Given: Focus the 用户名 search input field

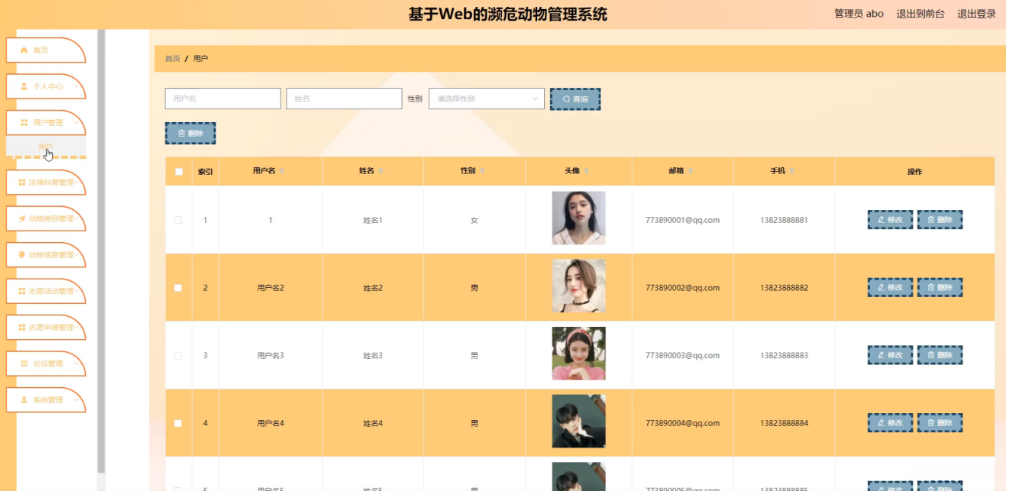Looking at the screenshot, I should click(x=223, y=99).
